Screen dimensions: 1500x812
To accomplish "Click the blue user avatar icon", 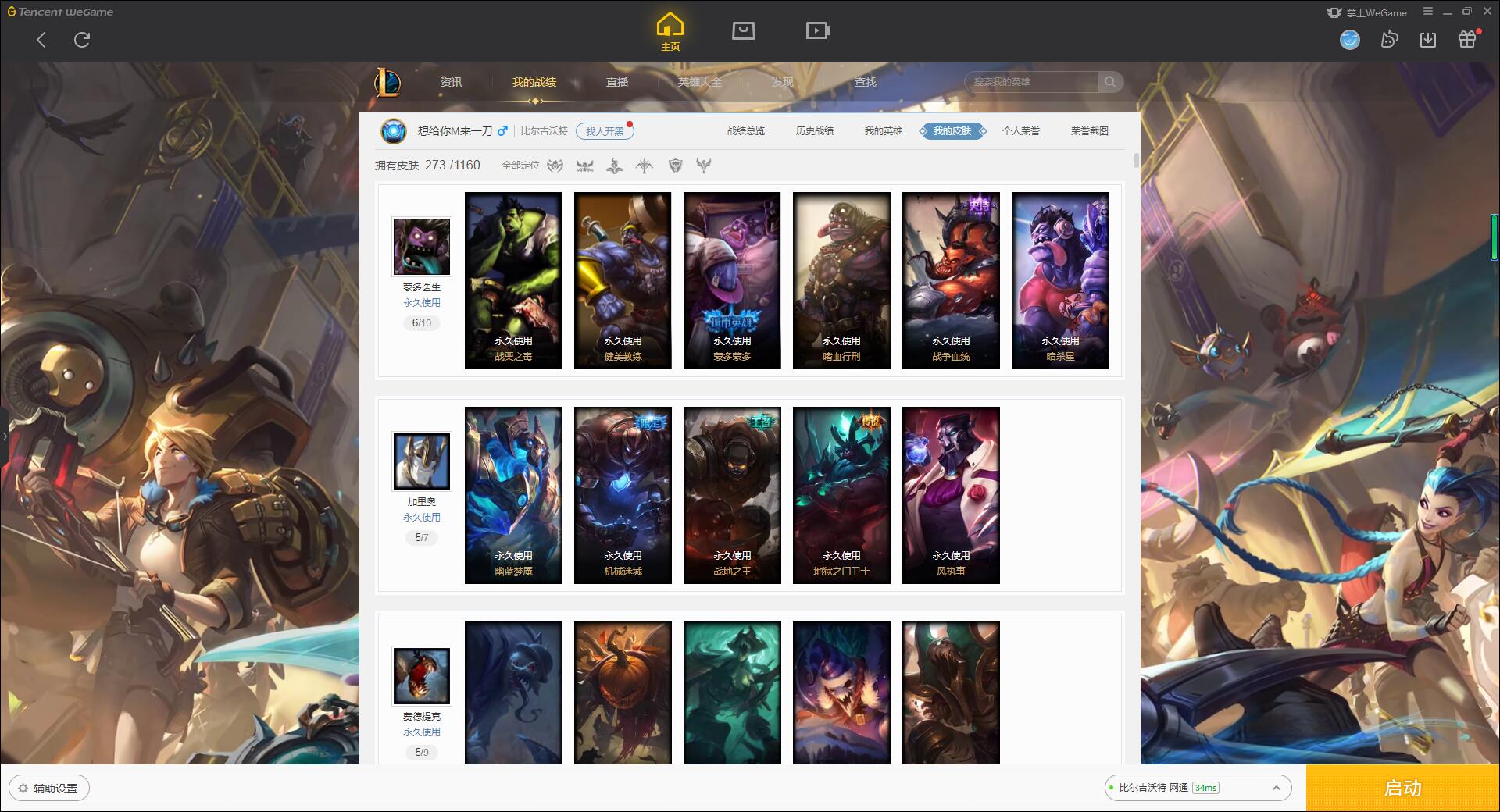I will click(x=1349, y=40).
